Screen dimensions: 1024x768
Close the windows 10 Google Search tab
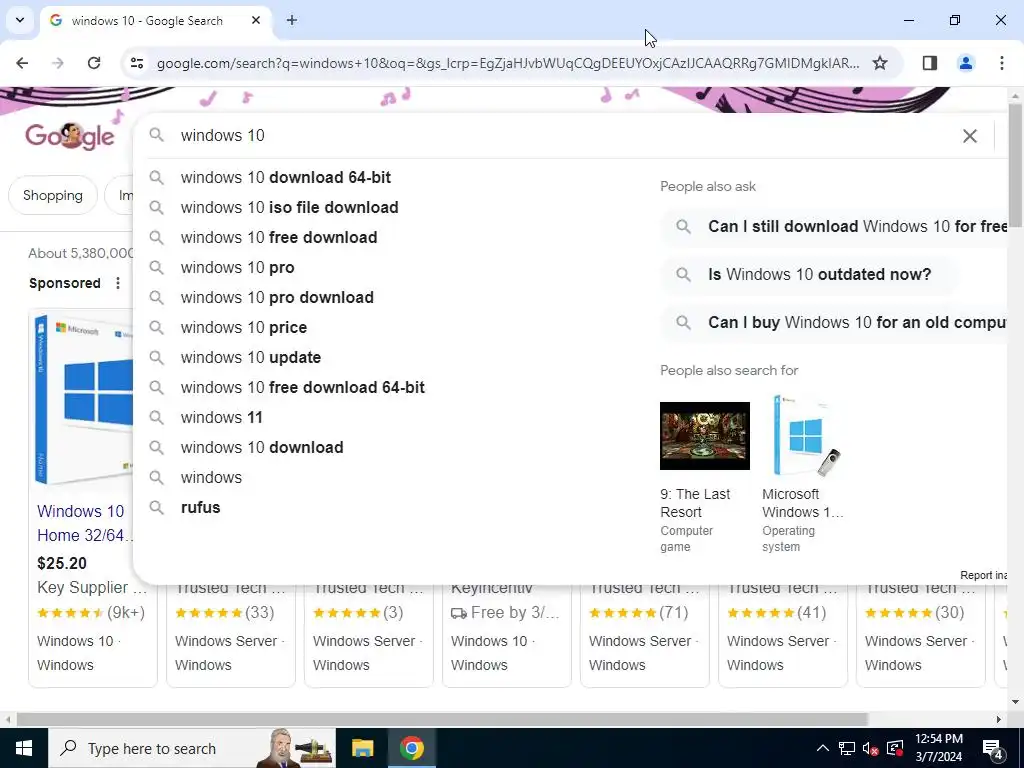(x=256, y=20)
